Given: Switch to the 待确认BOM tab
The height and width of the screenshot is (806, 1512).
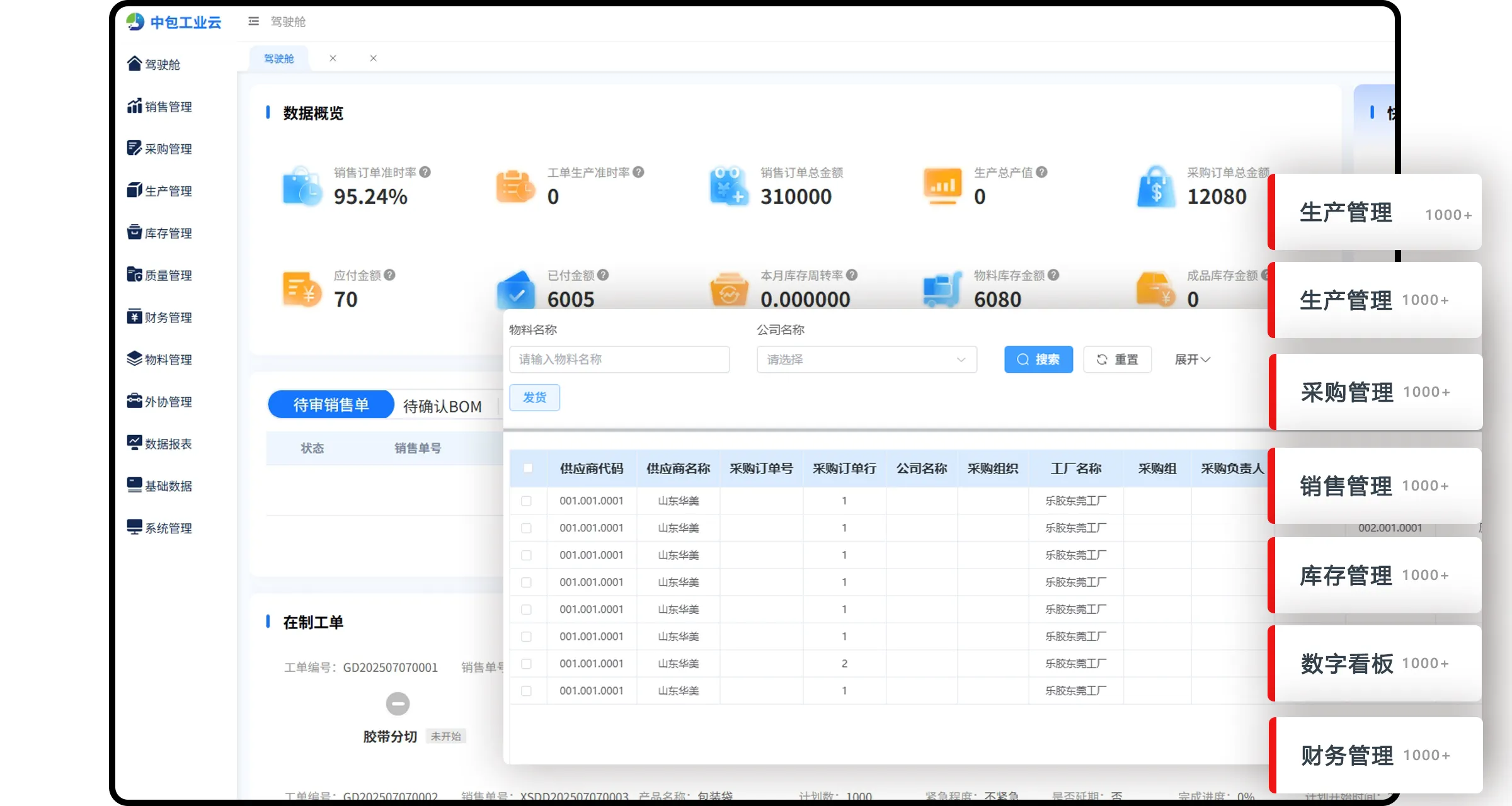Looking at the screenshot, I should 442,407.
